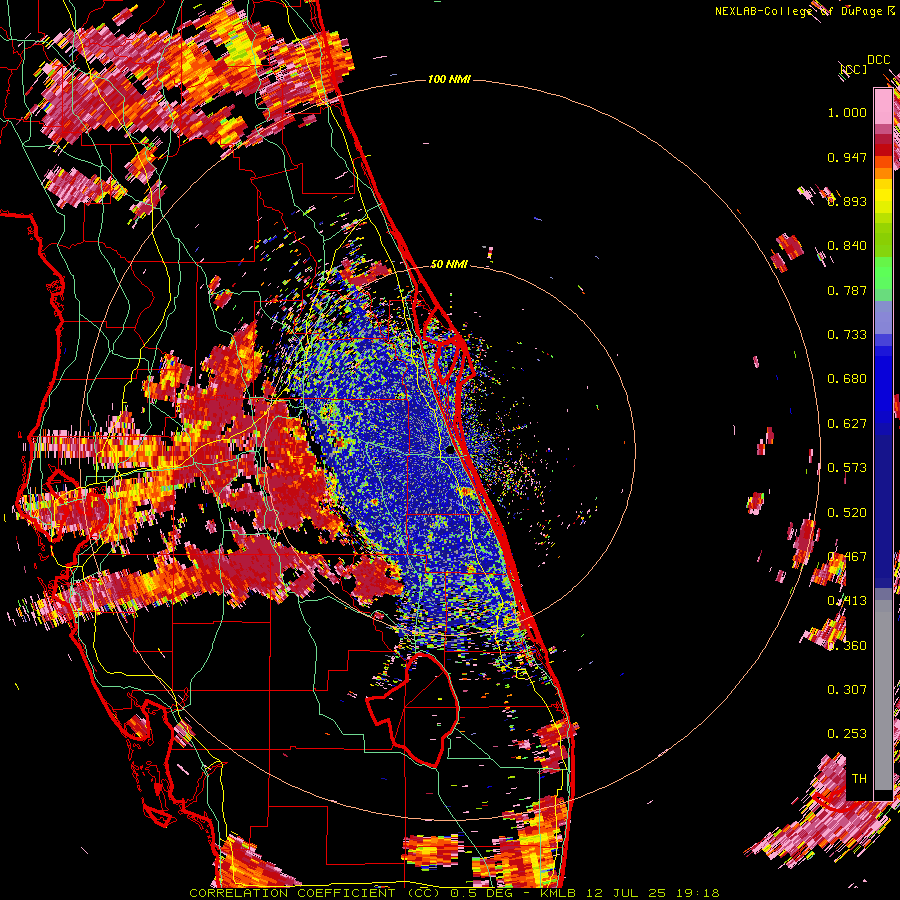This screenshot has width=900, height=900.
Task: Select the 0.840 value on the scale
Action: click(x=847, y=246)
